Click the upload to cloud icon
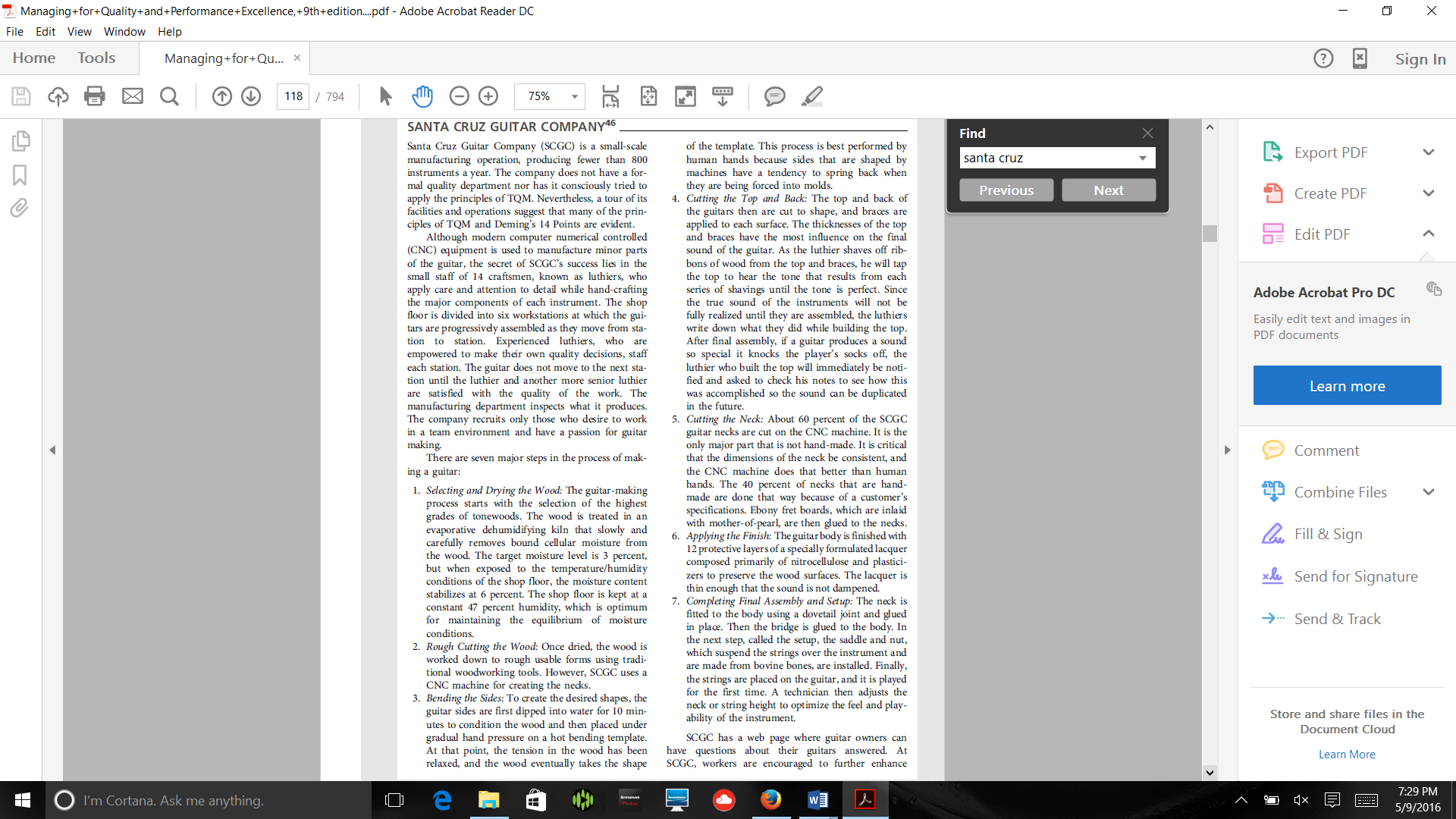 point(58,96)
